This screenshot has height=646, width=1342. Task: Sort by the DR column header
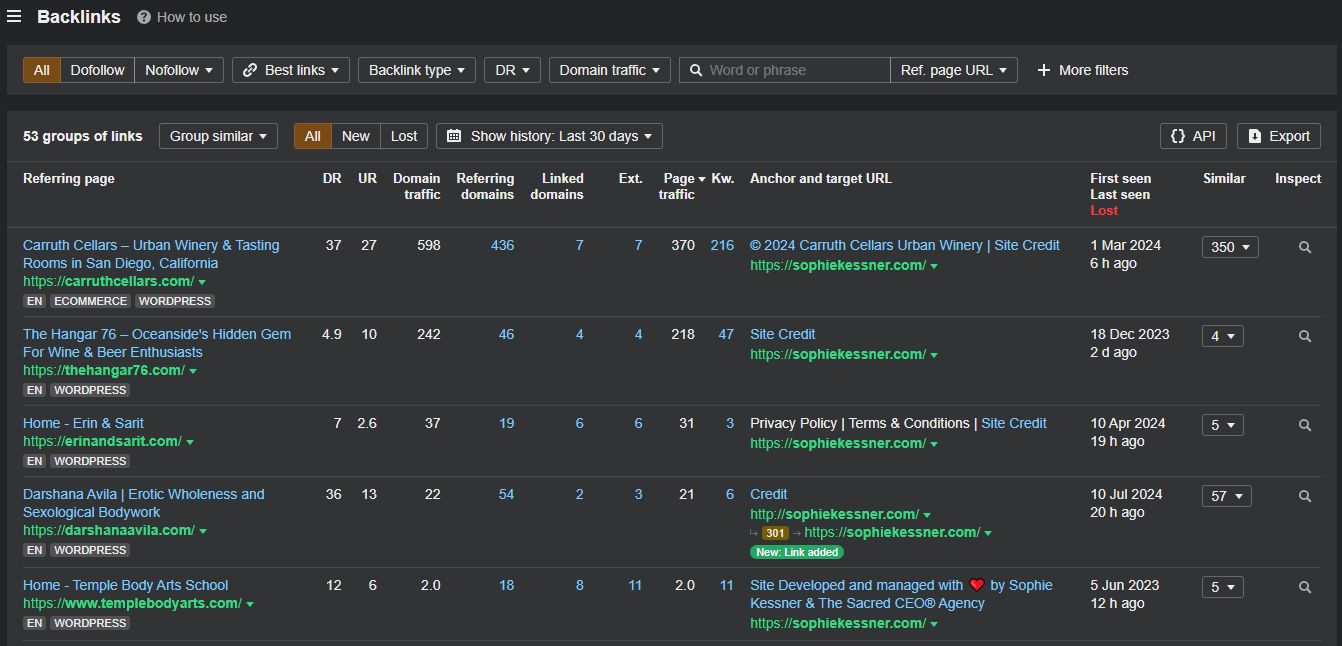[332, 178]
